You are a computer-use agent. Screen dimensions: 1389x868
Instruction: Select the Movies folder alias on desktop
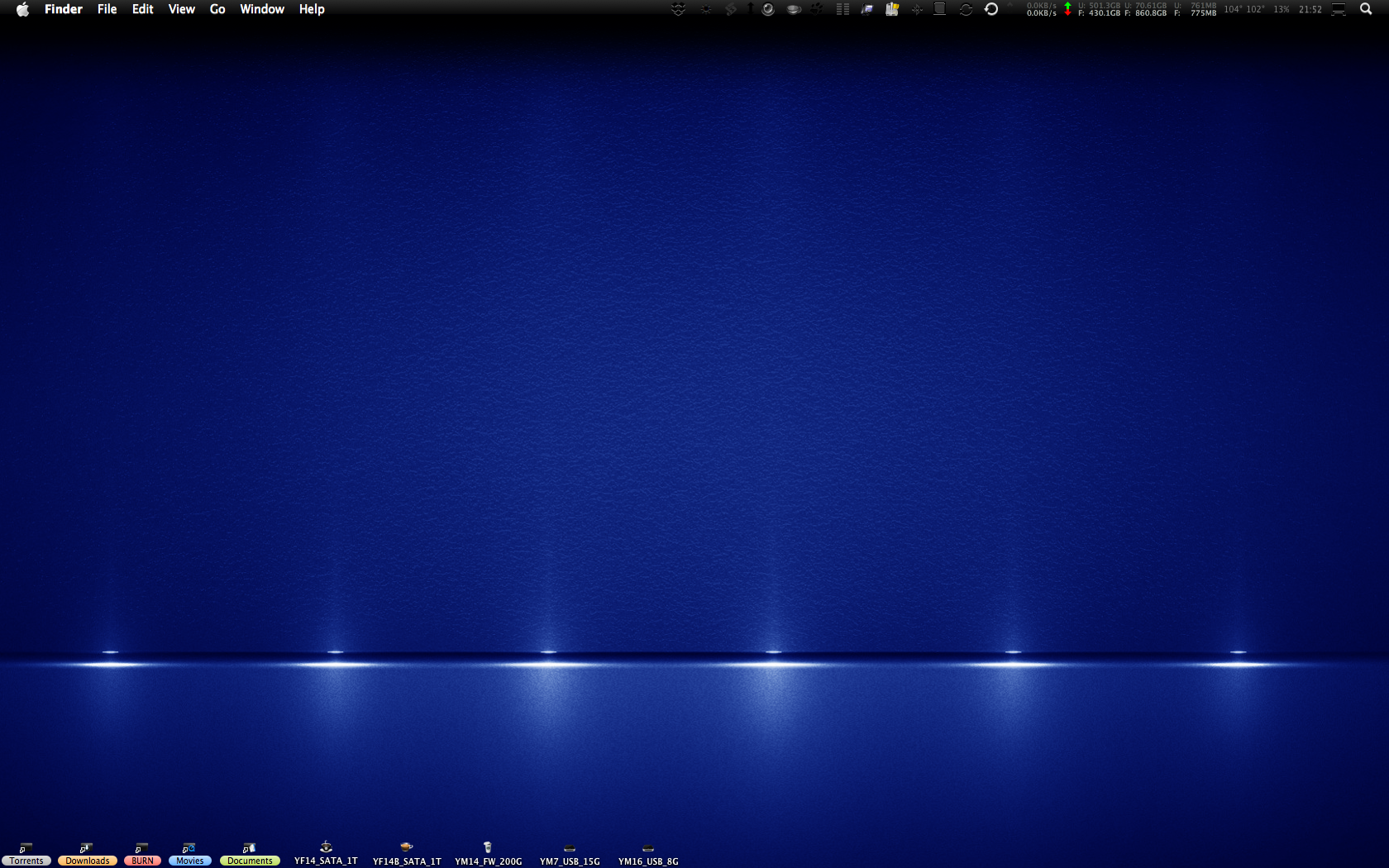189,855
